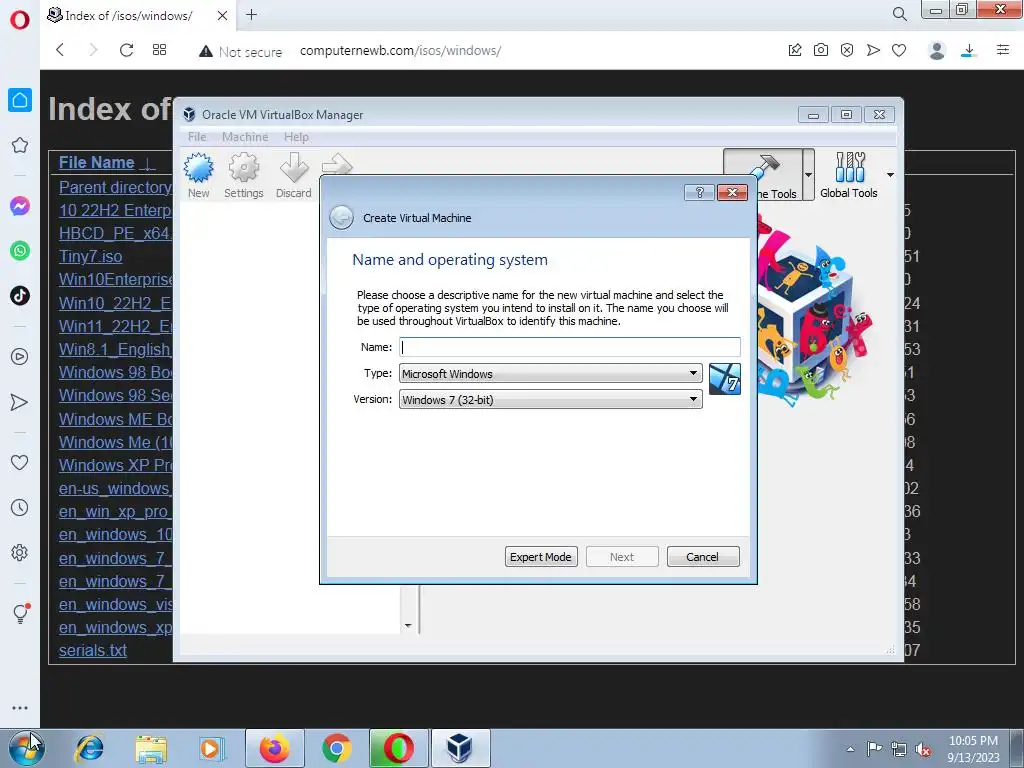The width and height of the screenshot is (1024, 768).
Task: Open lightbulb tips icon in Opera sidebar
Action: [x=21, y=613]
